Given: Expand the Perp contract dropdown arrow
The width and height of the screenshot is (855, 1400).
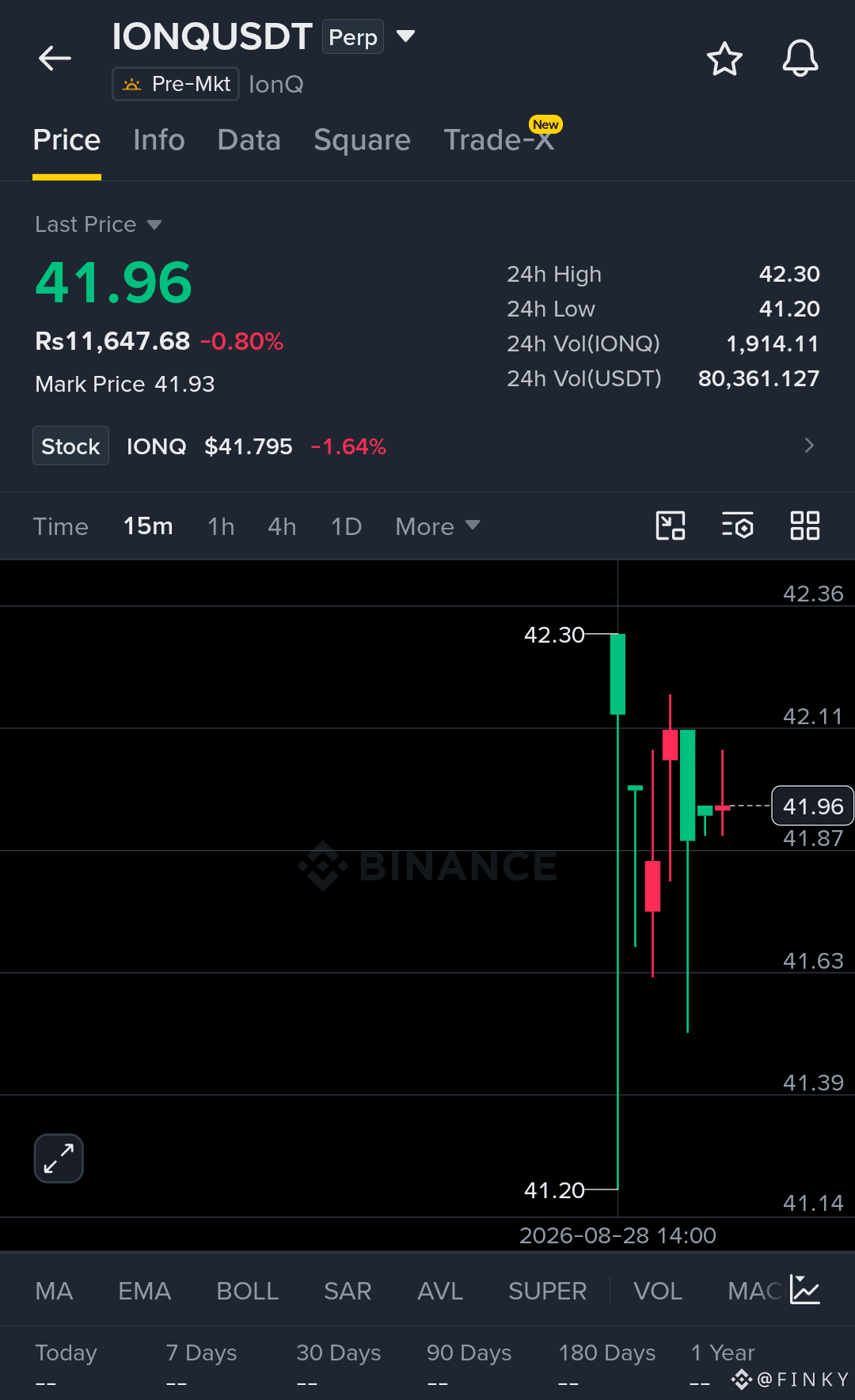Looking at the screenshot, I should [x=405, y=36].
